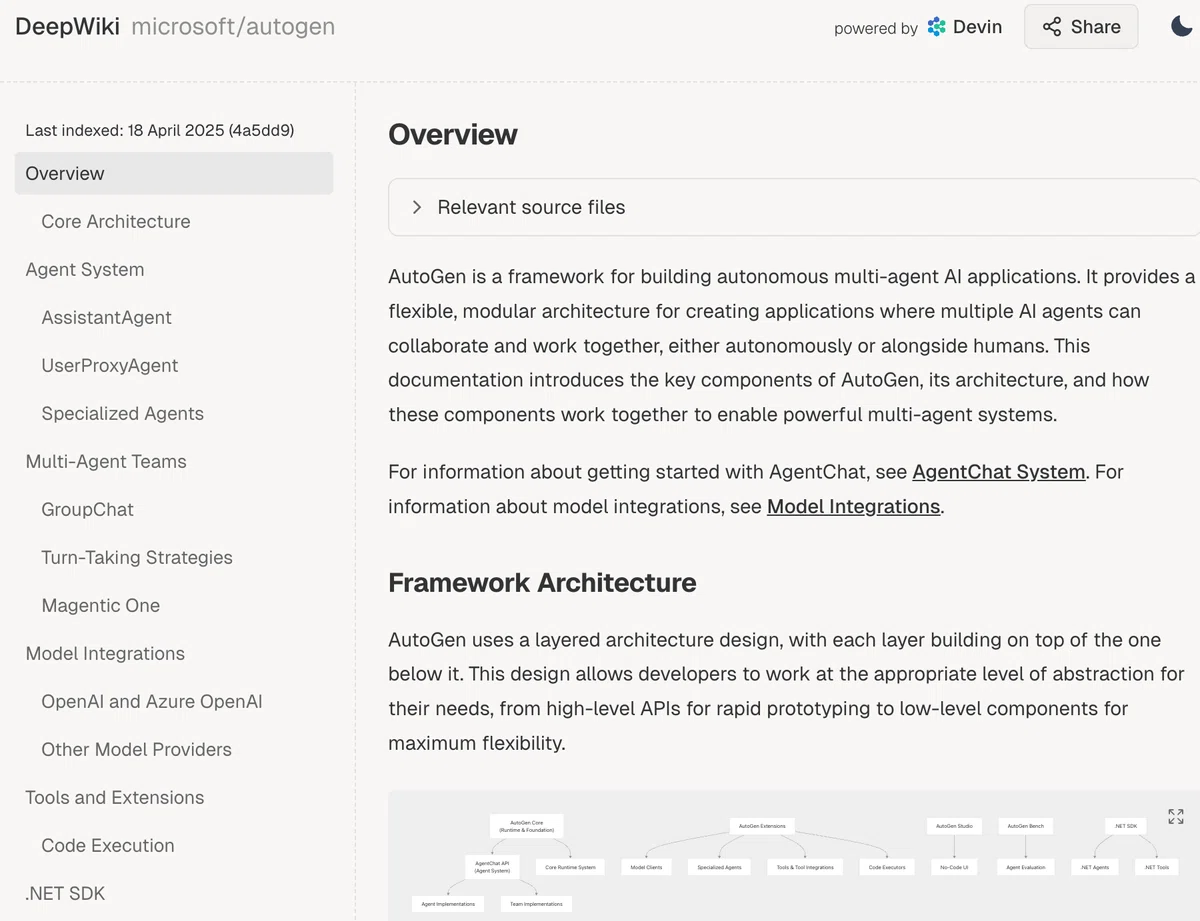Select the No-Code UI diagram node
Image resolution: width=1200 pixels, height=921 pixels.
[954, 867]
